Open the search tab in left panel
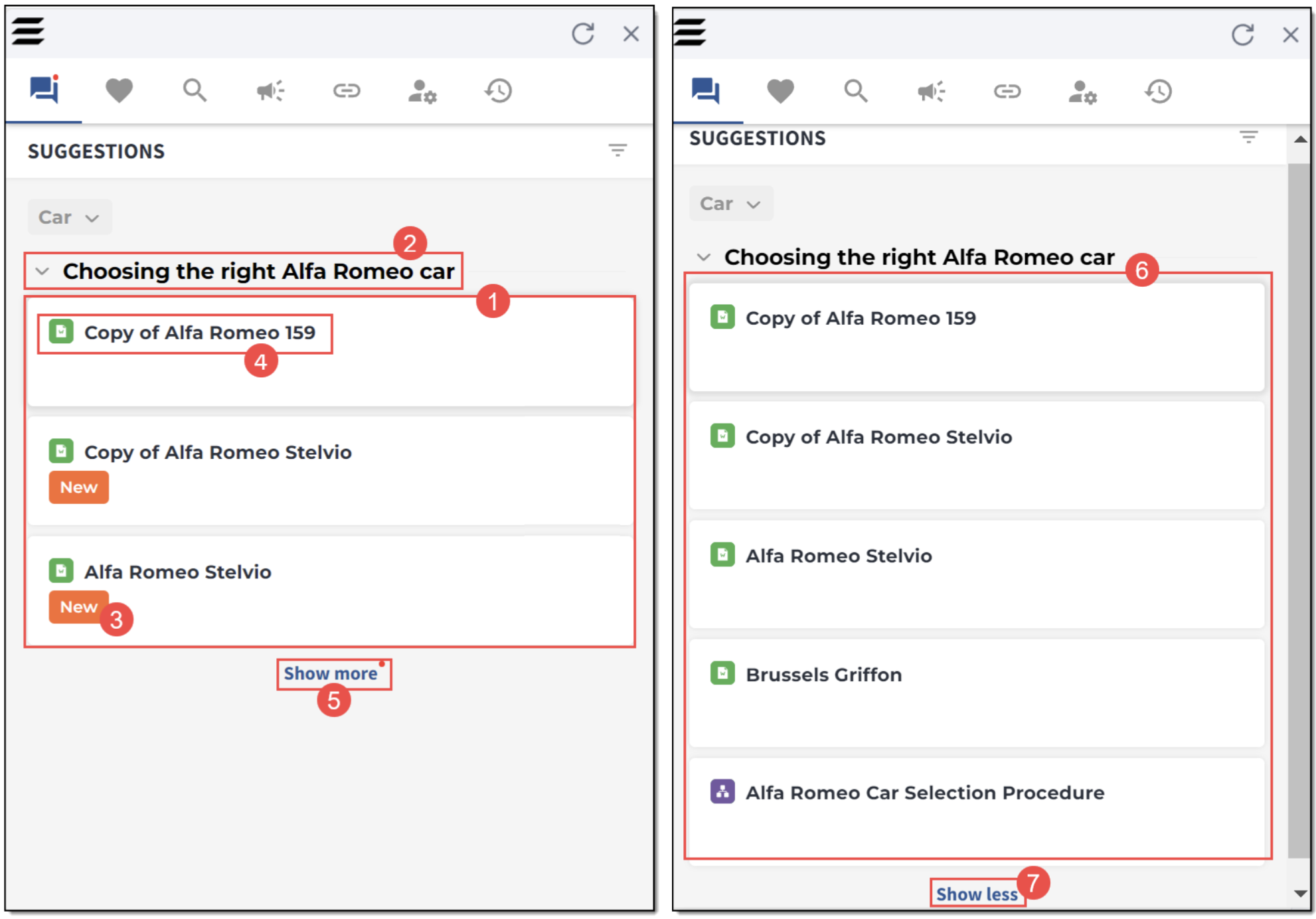1316x919 pixels. [195, 90]
